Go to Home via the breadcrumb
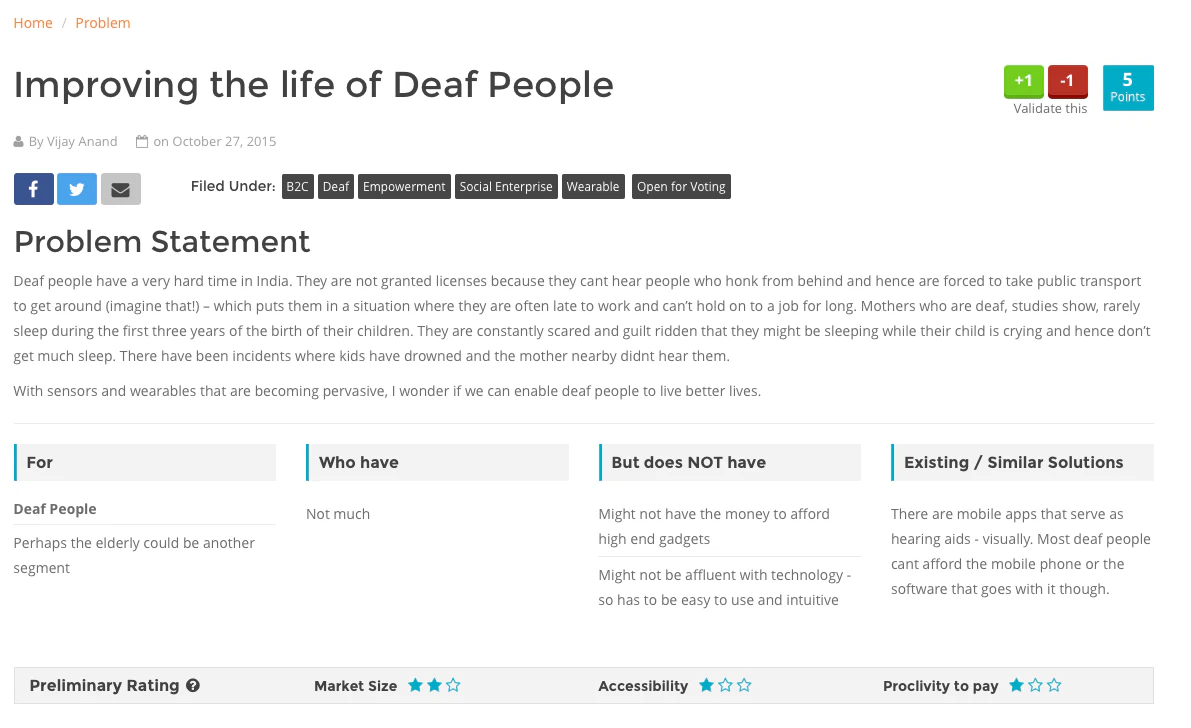The width and height of the screenshot is (1191, 728). pyautogui.click(x=32, y=22)
